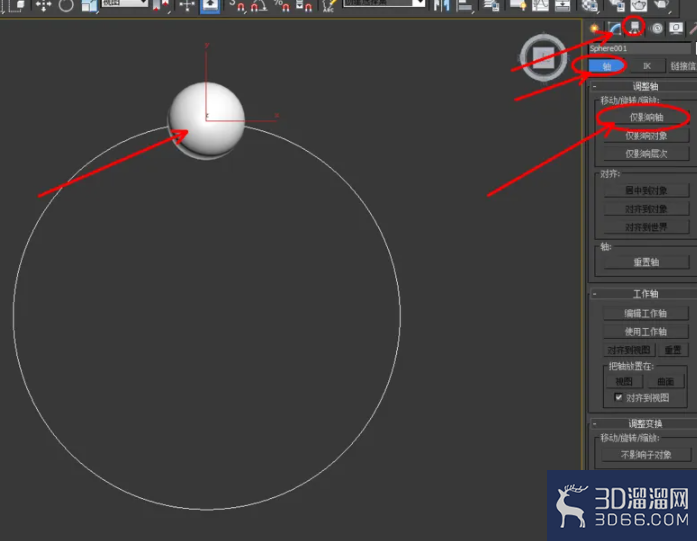Open the reference coordinate system dropdown
The width and height of the screenshot is (697, 541).
[125, 3]
